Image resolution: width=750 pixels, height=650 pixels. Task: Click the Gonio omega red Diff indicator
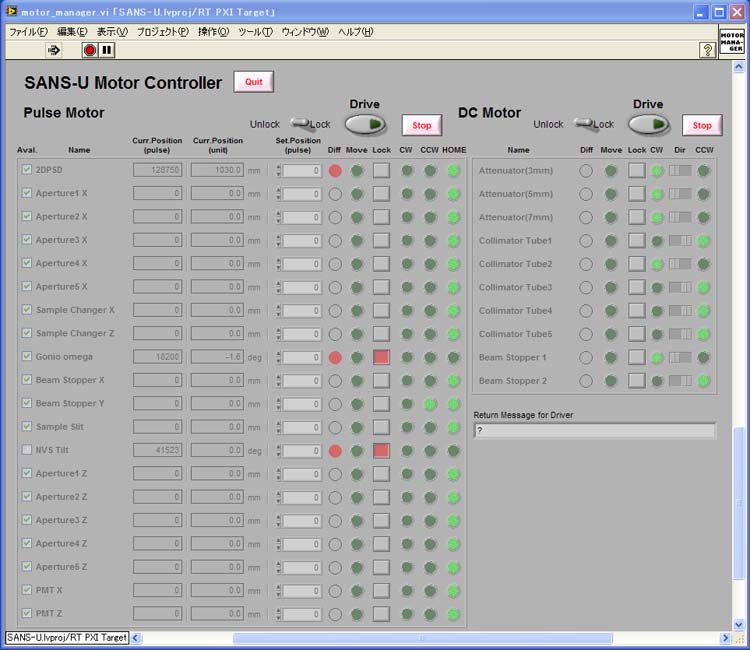335,357
